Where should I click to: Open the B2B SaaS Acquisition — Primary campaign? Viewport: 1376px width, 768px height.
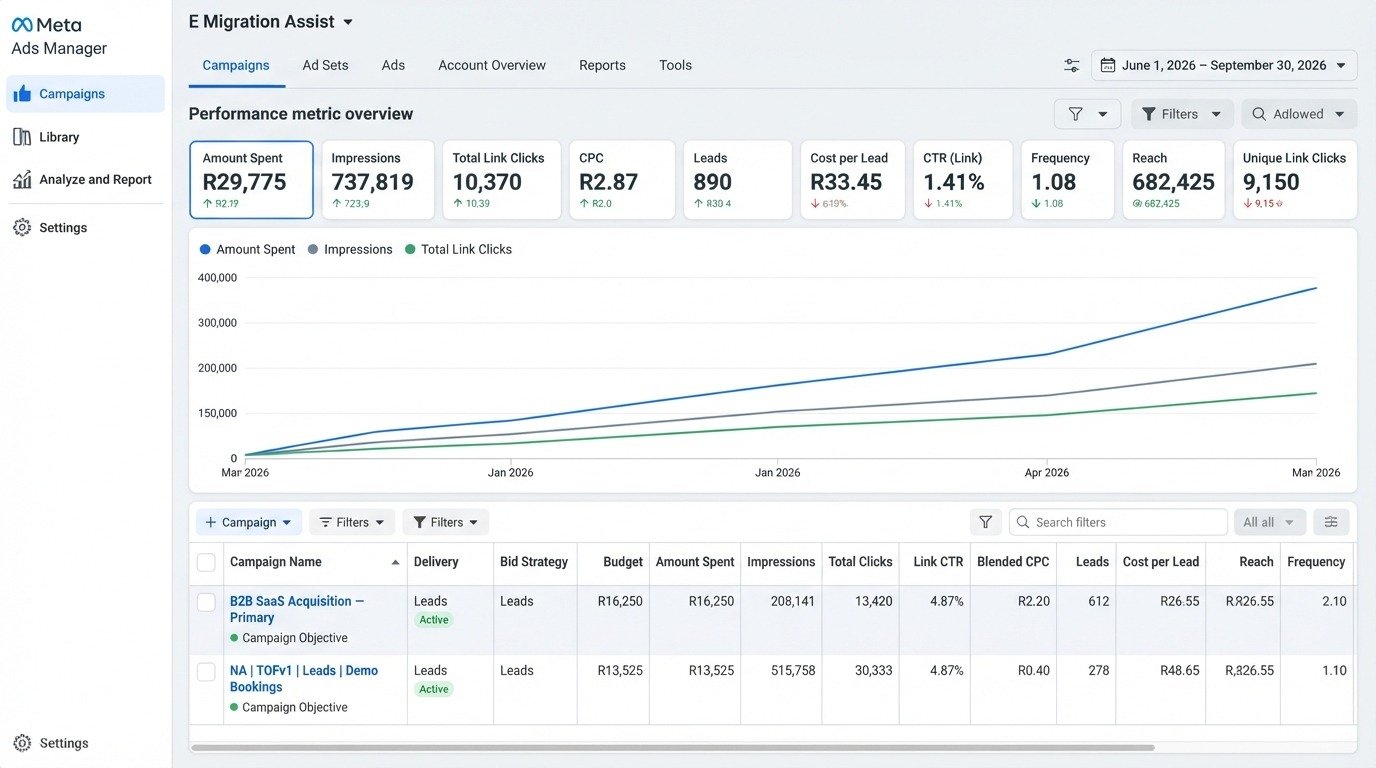(x=297, y=609)
